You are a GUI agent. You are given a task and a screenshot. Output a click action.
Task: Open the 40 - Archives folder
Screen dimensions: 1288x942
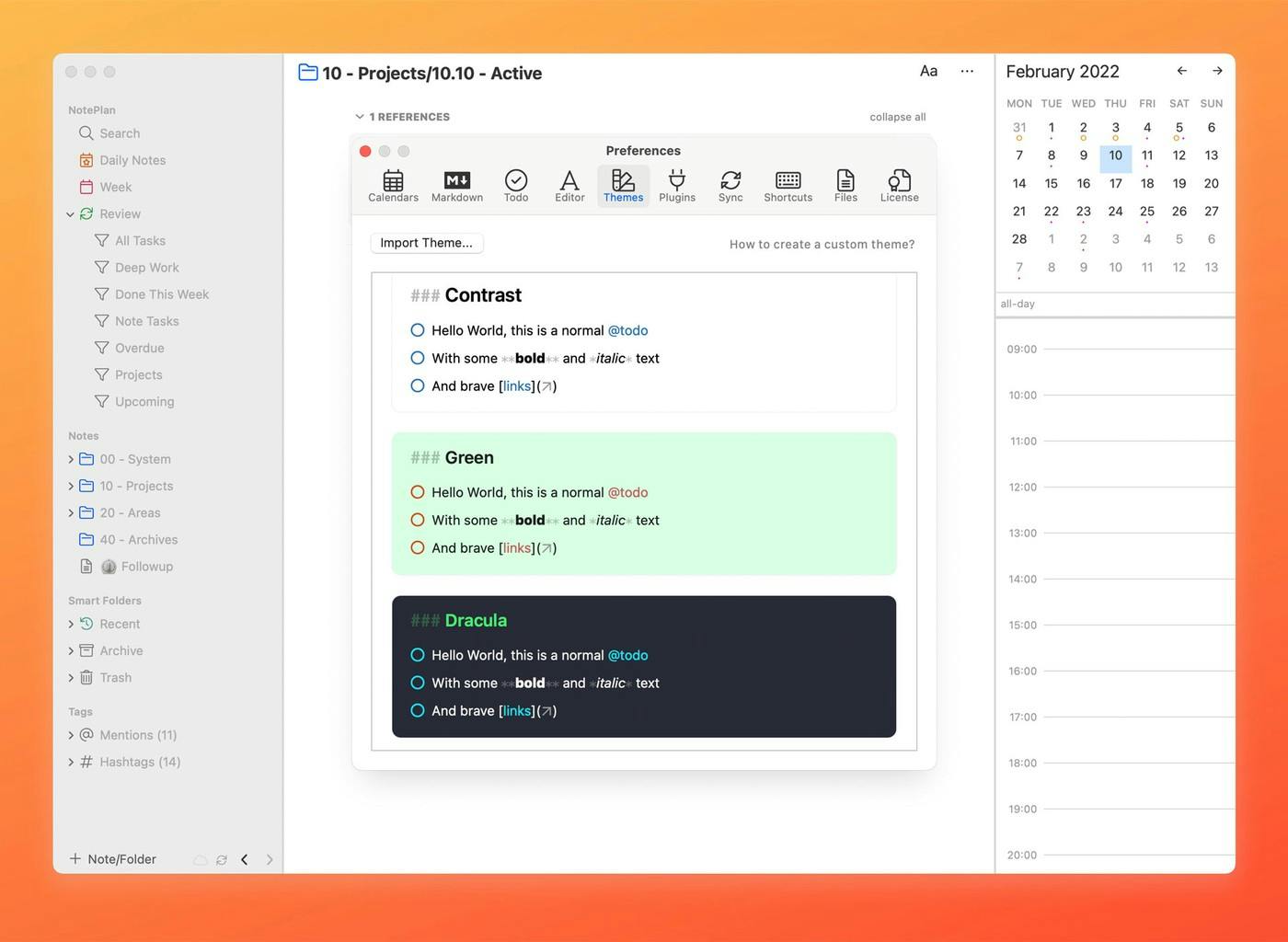[128, 539]
